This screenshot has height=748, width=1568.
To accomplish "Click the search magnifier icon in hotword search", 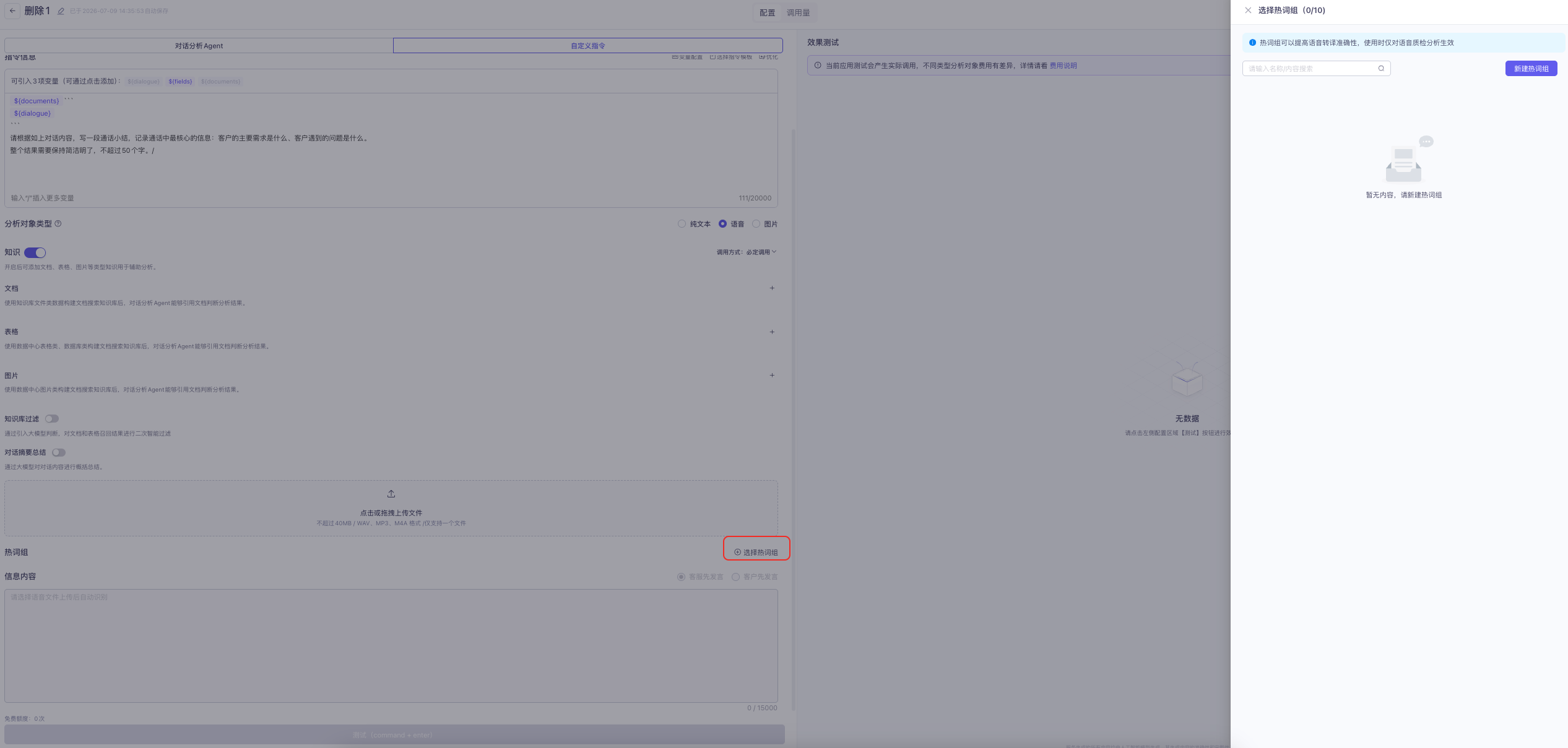I will click(1381, 69).
